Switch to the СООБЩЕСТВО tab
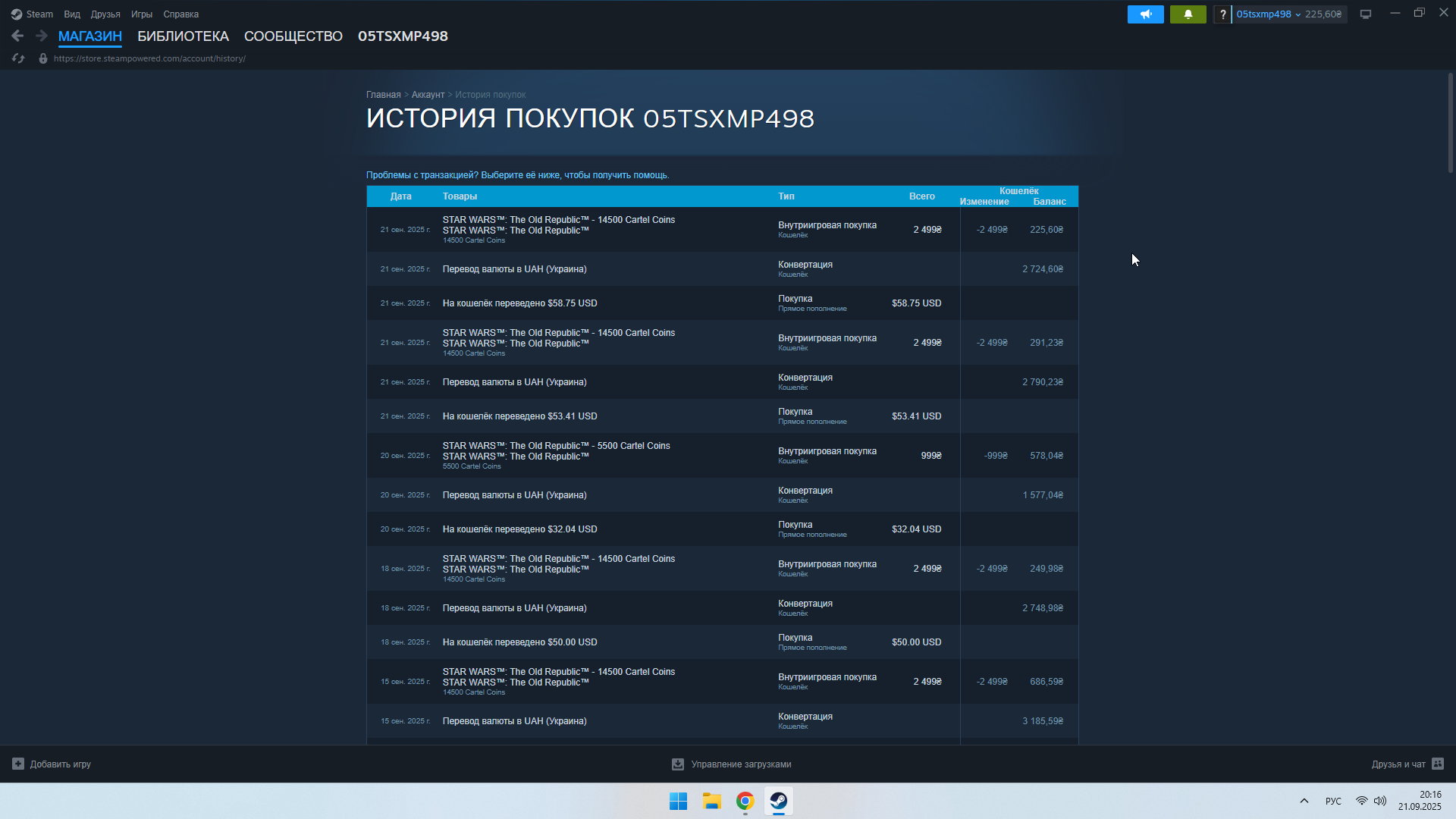The image size is (1456, 819). [293, 36]
